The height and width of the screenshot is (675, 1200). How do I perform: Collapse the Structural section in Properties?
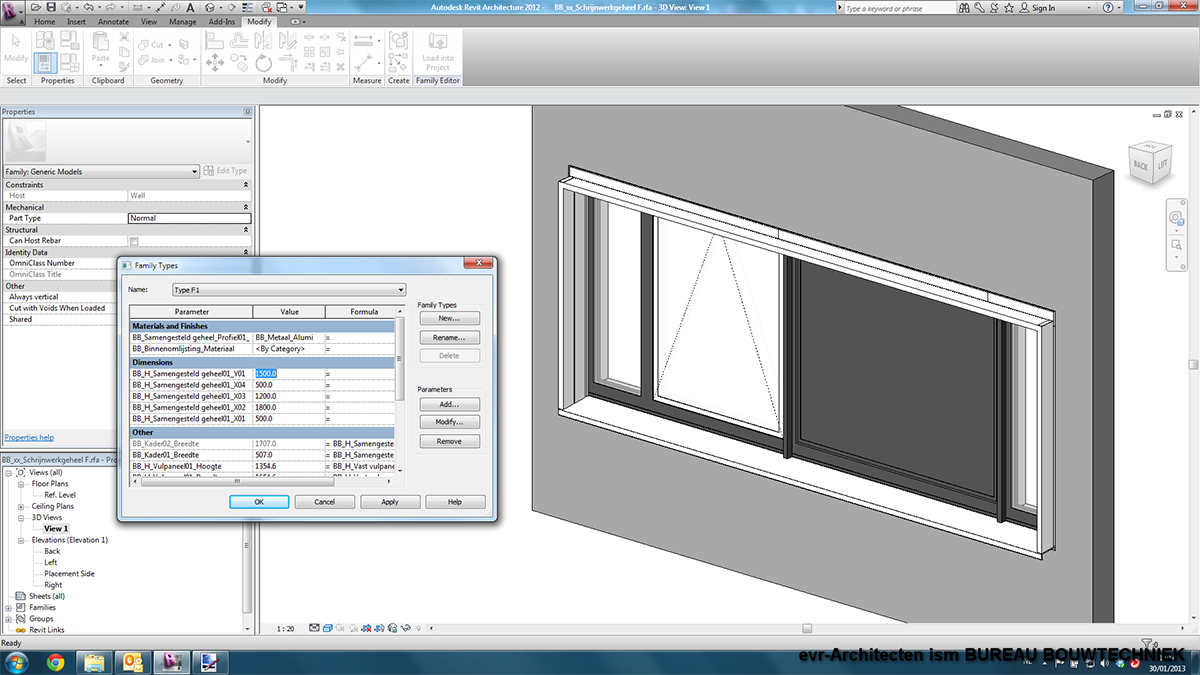coord(246,230)
